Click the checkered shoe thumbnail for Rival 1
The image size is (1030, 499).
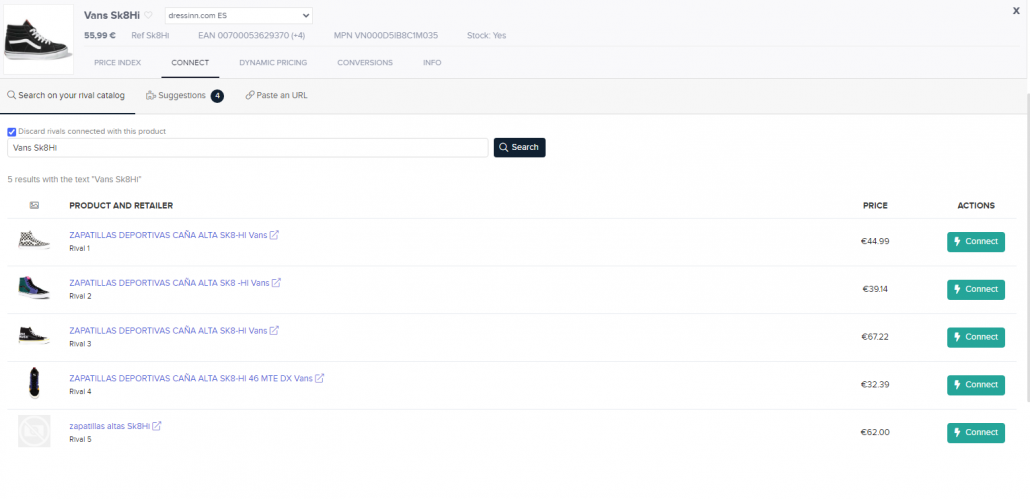34,240
